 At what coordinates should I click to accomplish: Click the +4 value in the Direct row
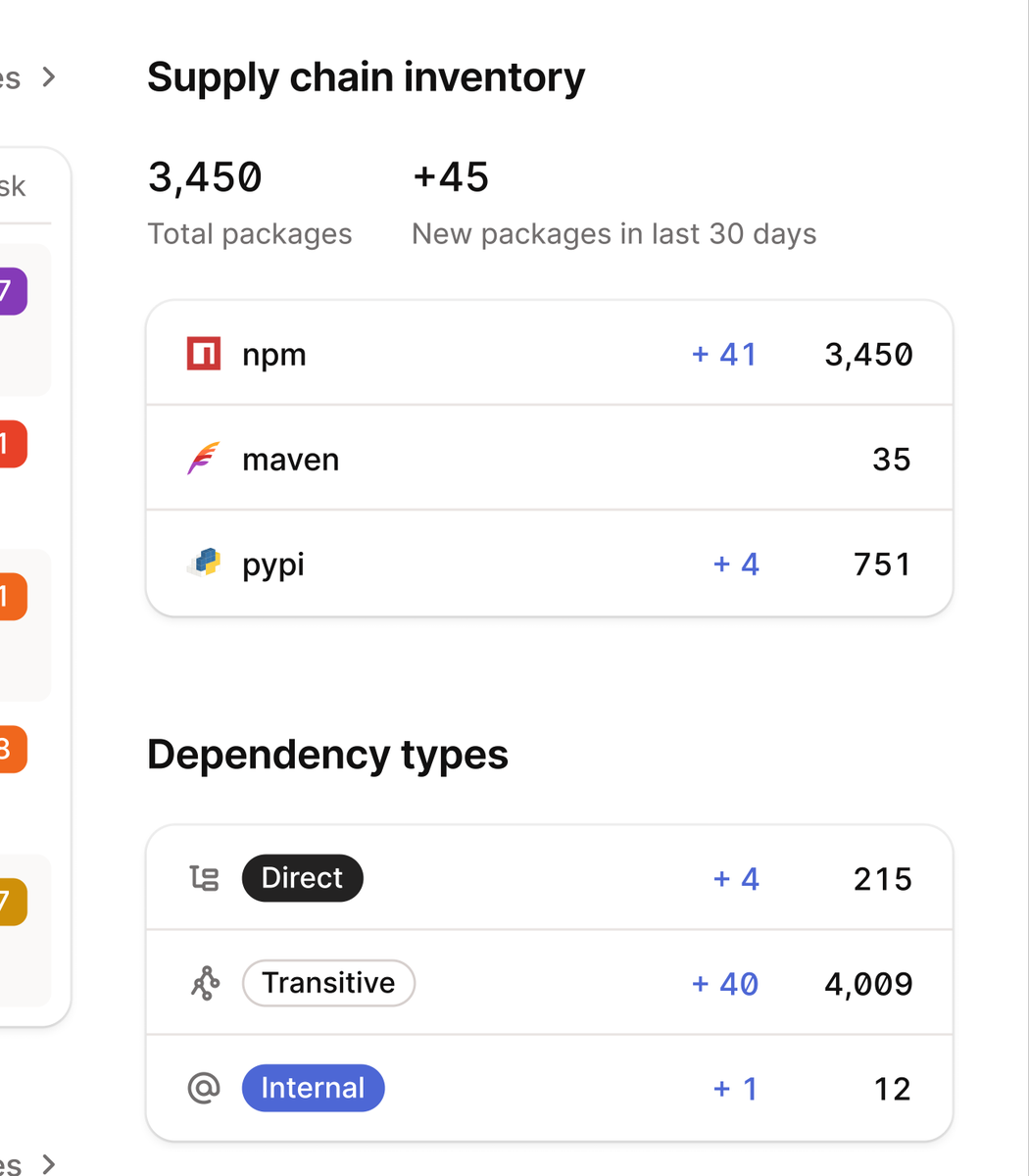click(736, 878)
